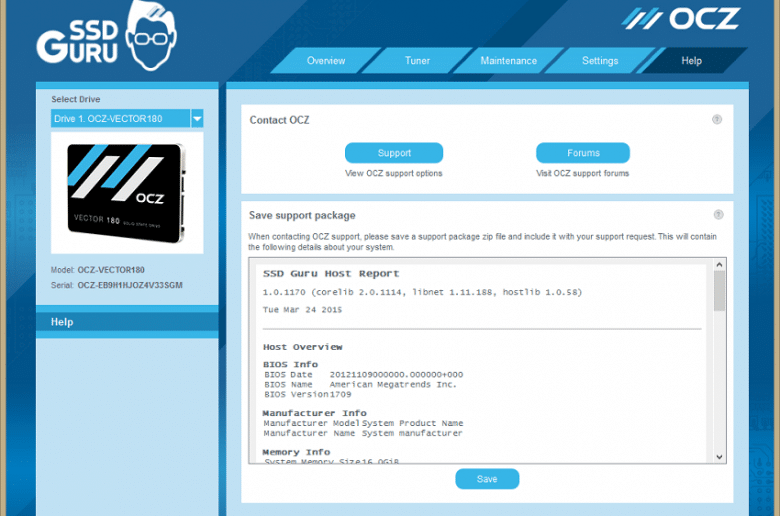This screenshot has width=780, height=516.
Task: Click the Forums button
Action: [x=583, y=153]
